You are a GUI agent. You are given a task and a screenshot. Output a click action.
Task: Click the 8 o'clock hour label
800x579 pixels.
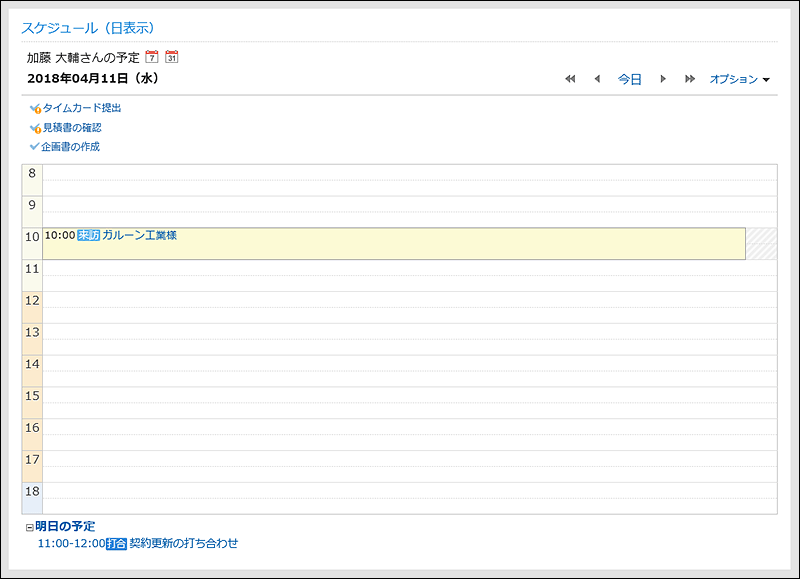point(32,173)
